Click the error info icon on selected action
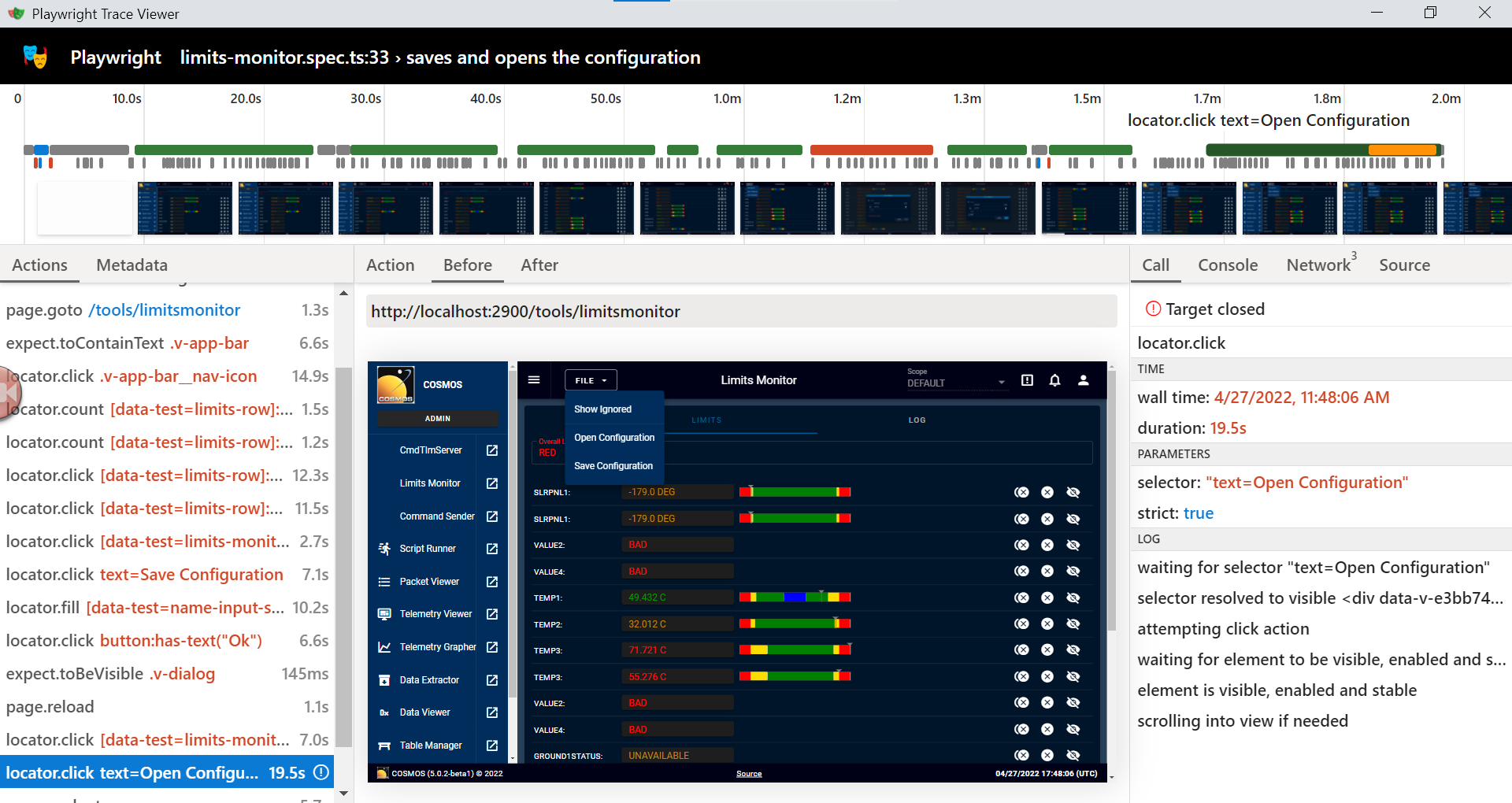Screen dimensions: 1512x803 [321, 772]
